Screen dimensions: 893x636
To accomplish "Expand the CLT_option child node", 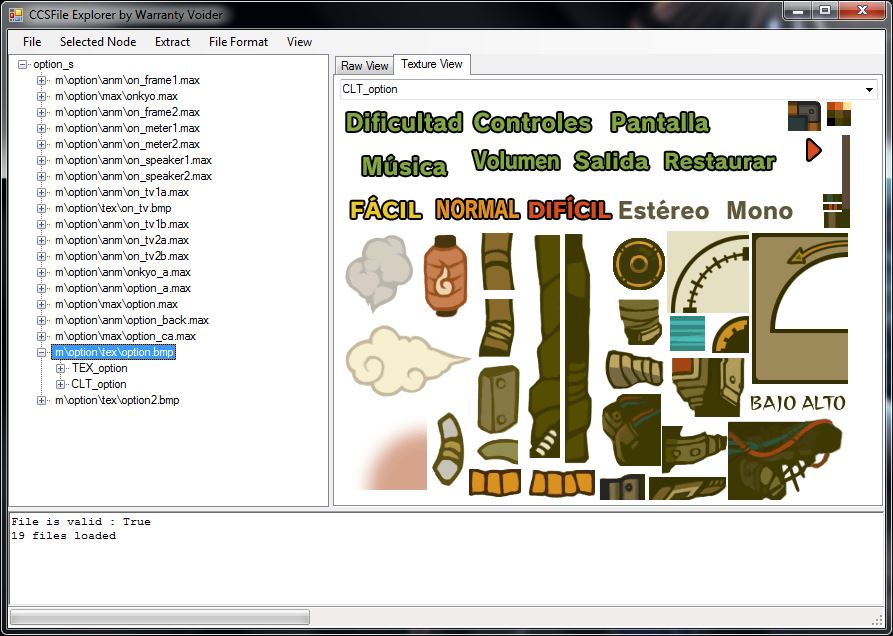I will point(60,384).
